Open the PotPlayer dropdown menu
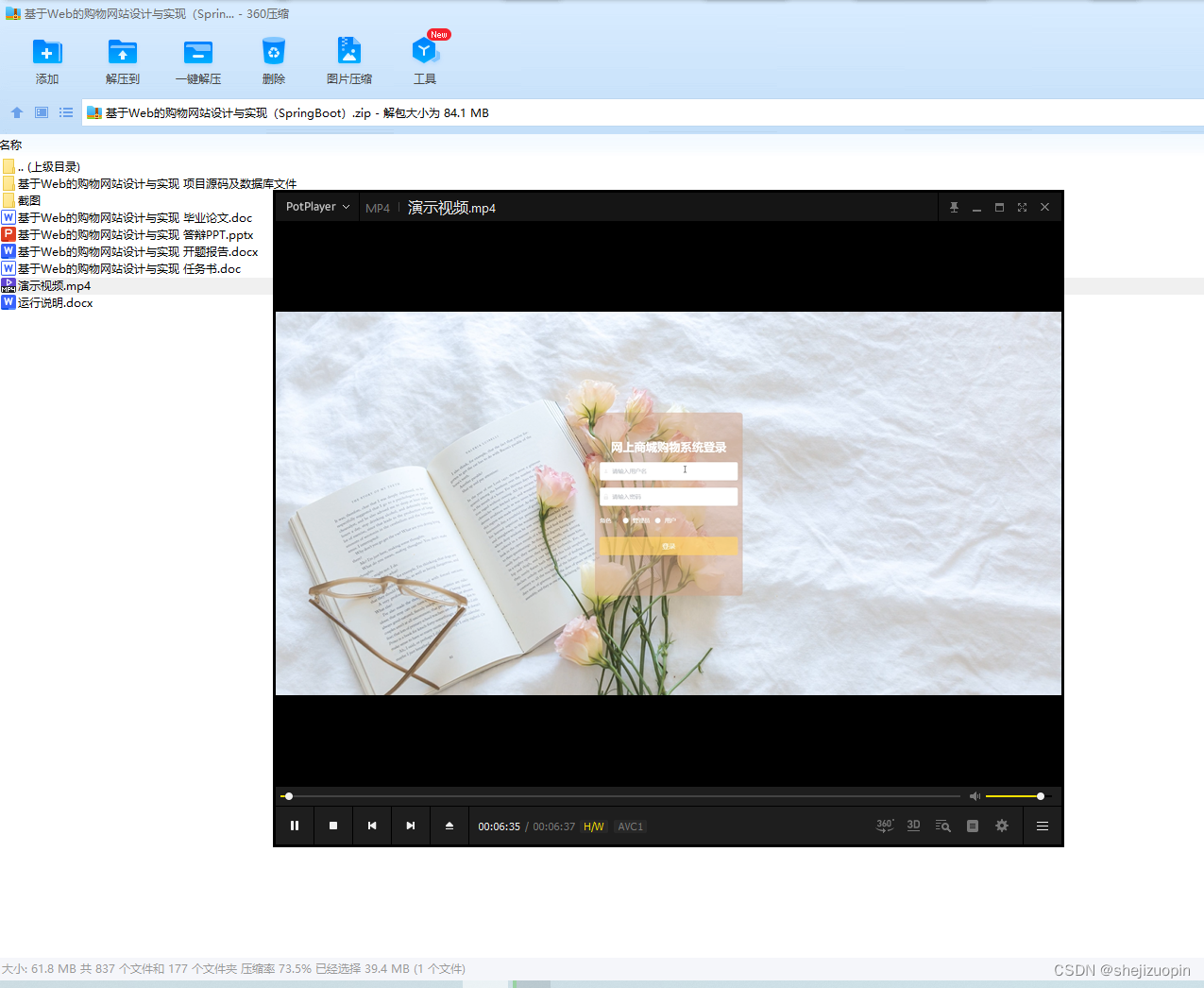 pyautogui.click(x=318, y=207)
